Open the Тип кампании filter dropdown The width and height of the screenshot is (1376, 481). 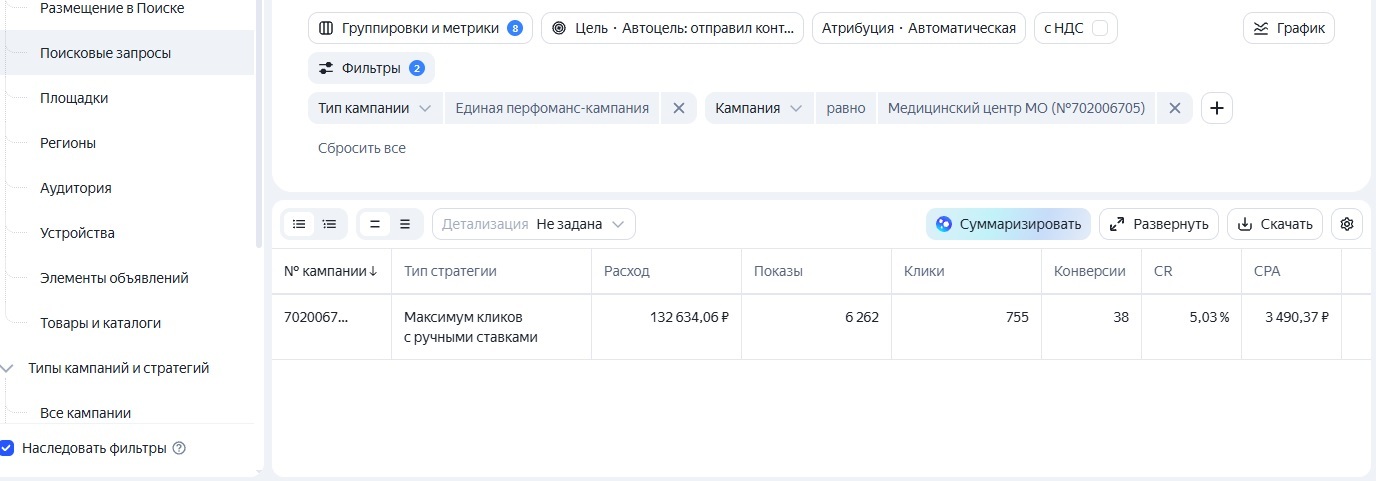(x=375, y=108)
